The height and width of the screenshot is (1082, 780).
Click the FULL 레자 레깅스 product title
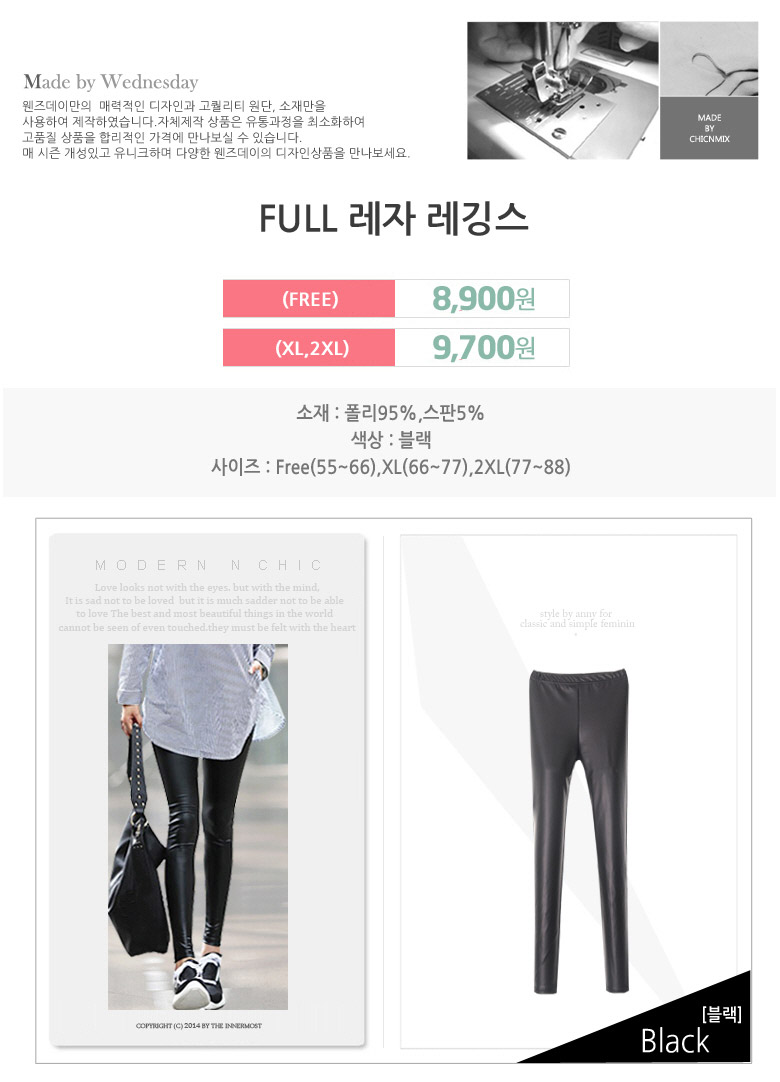point(393,219)
